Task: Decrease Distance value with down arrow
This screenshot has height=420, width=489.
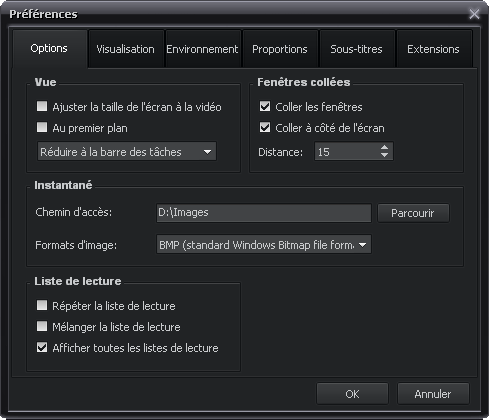Action: [x=384, y=155]
